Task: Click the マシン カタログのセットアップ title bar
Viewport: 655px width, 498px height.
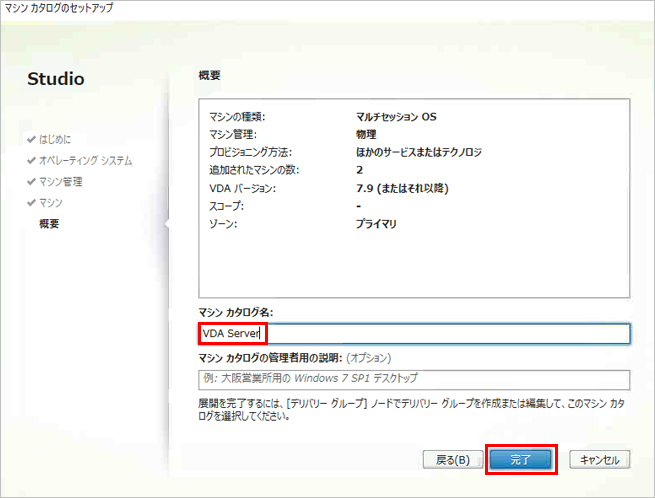Action: click(x=62, y=8)
